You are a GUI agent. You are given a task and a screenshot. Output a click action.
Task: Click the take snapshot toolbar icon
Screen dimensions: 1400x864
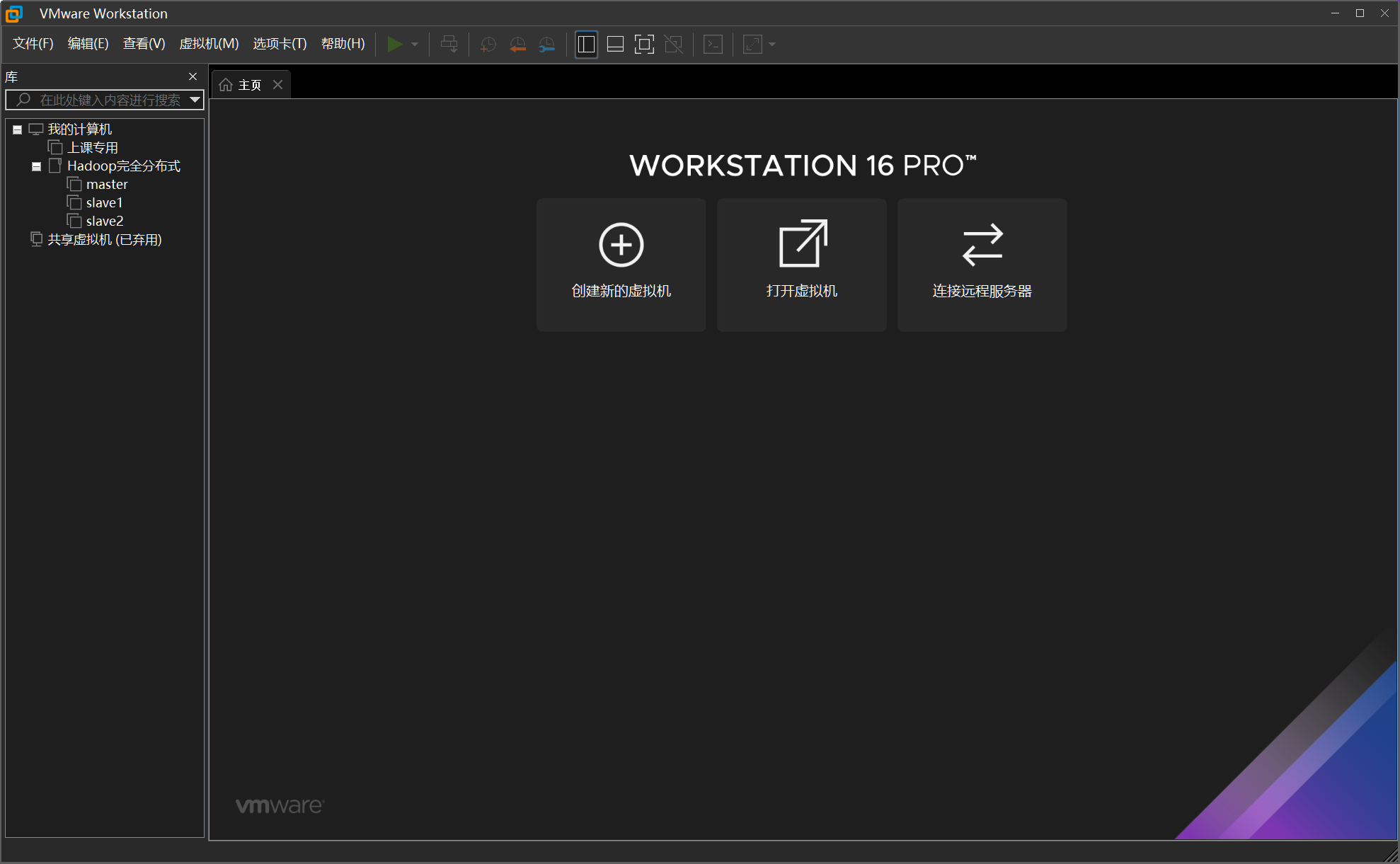coord(488,45)
